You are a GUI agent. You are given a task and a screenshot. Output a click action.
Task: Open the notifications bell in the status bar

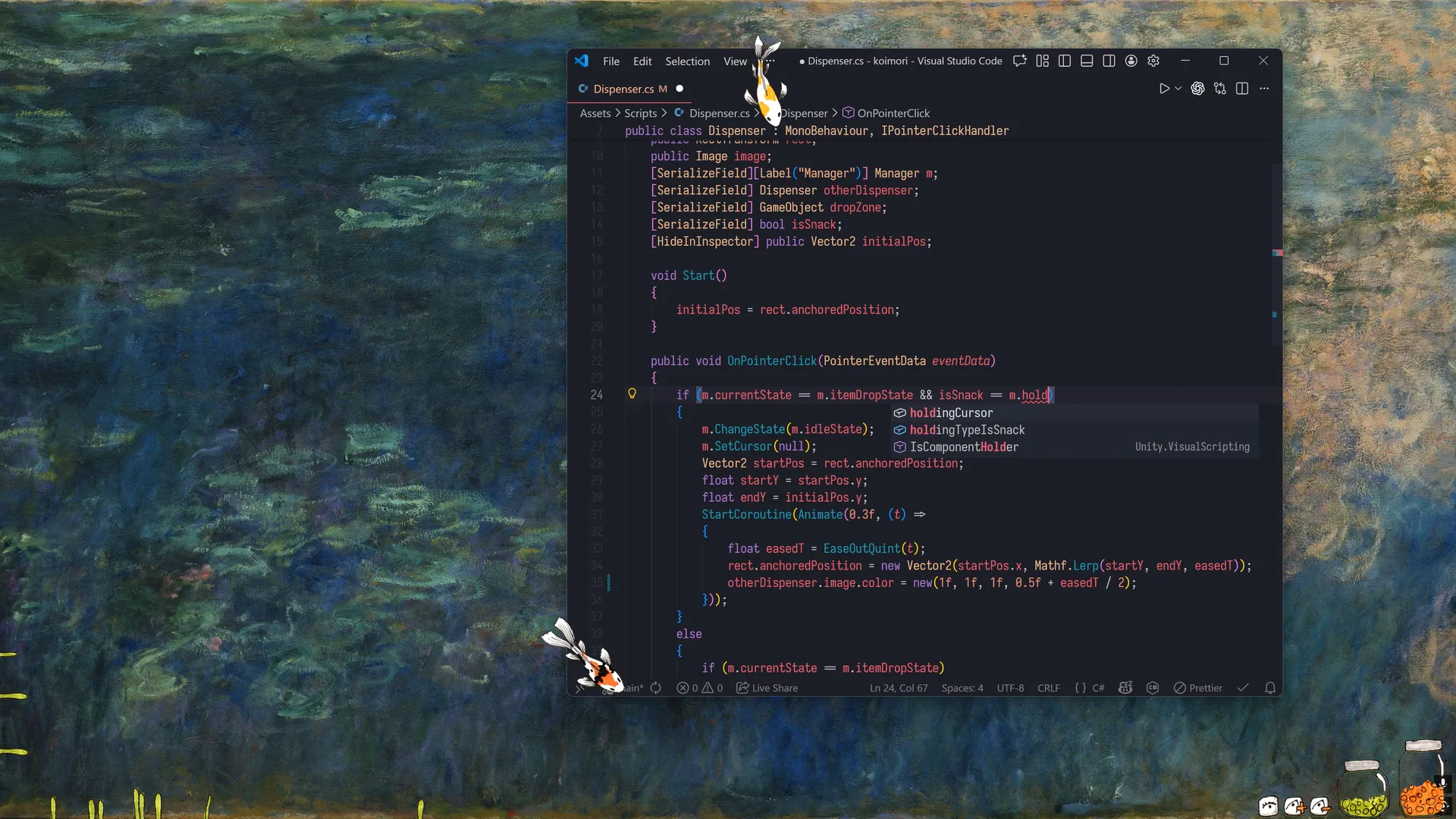(1269, 688)
